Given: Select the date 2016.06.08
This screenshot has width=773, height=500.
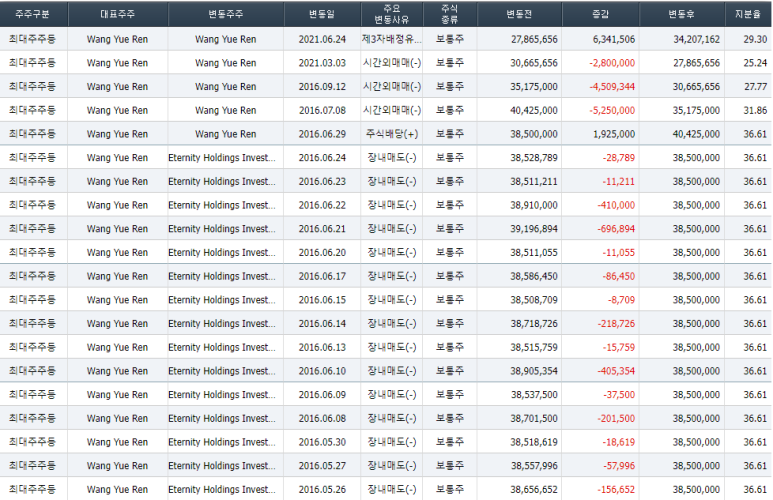Looking at the screenshot, I should point(322,419).
